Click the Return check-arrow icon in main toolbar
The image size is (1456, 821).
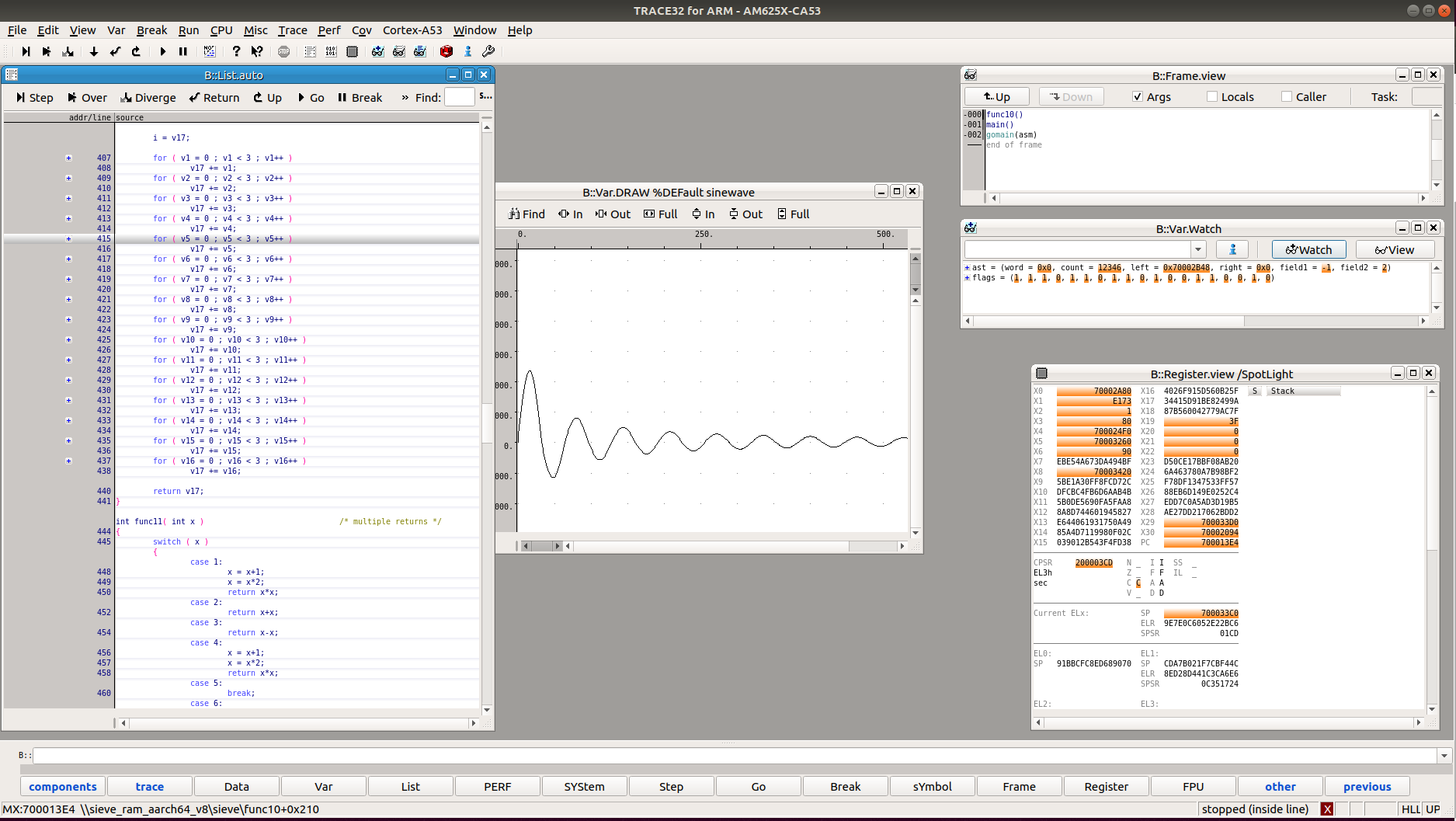coord(115,51)
